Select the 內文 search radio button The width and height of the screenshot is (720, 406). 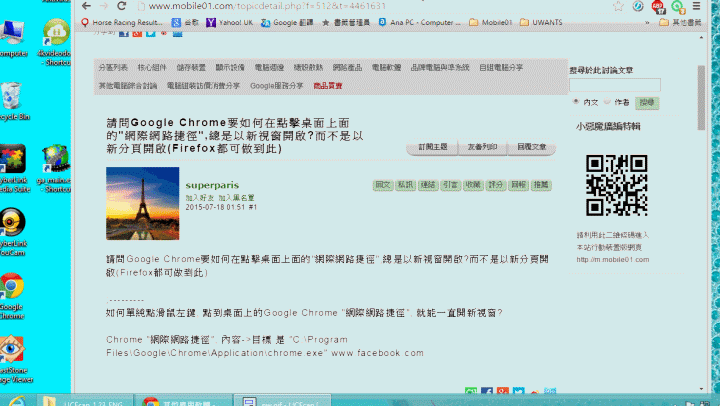pyautogui.click(x=576, y=102)
